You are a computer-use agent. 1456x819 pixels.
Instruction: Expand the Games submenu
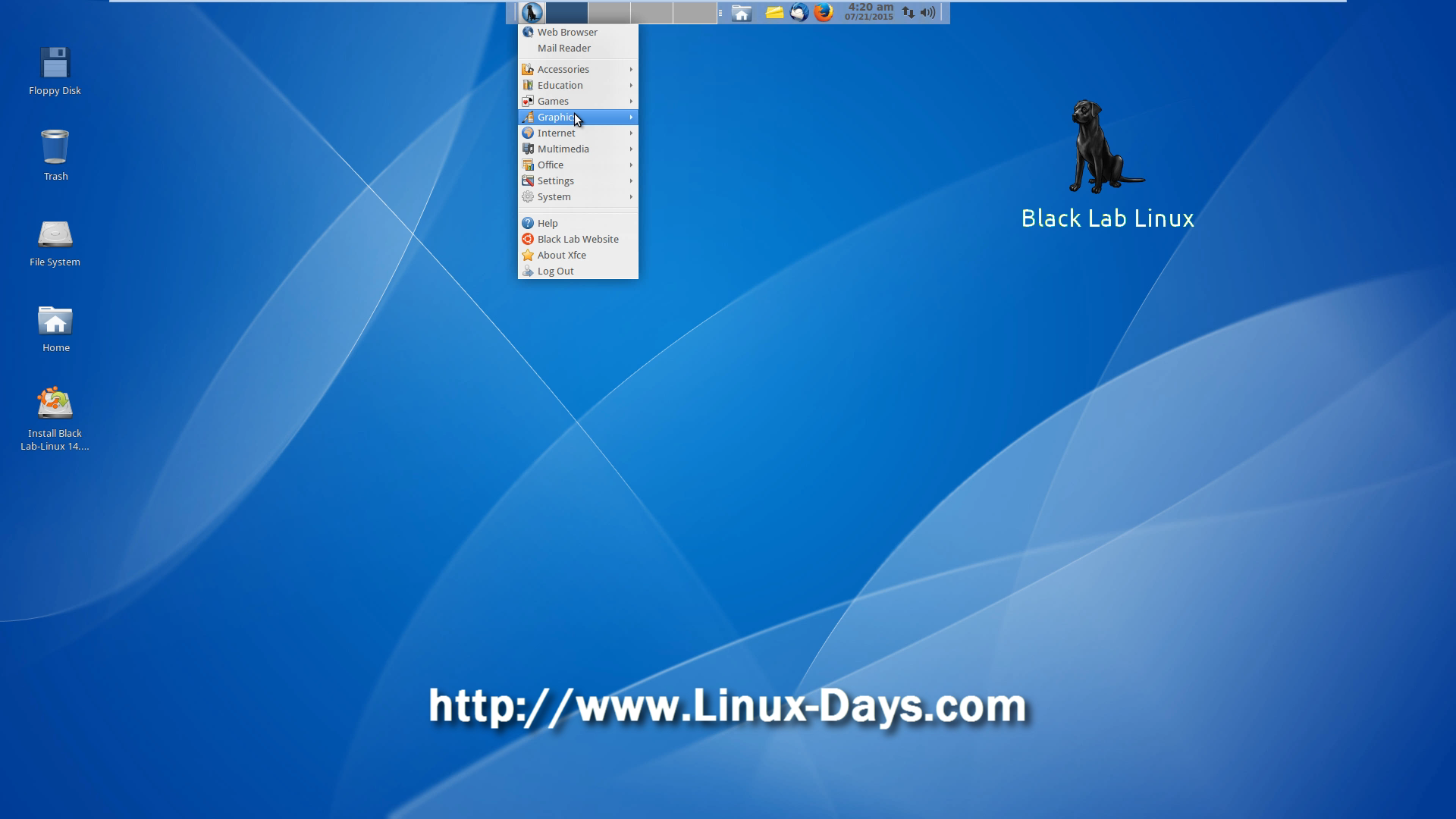[578, 101]
